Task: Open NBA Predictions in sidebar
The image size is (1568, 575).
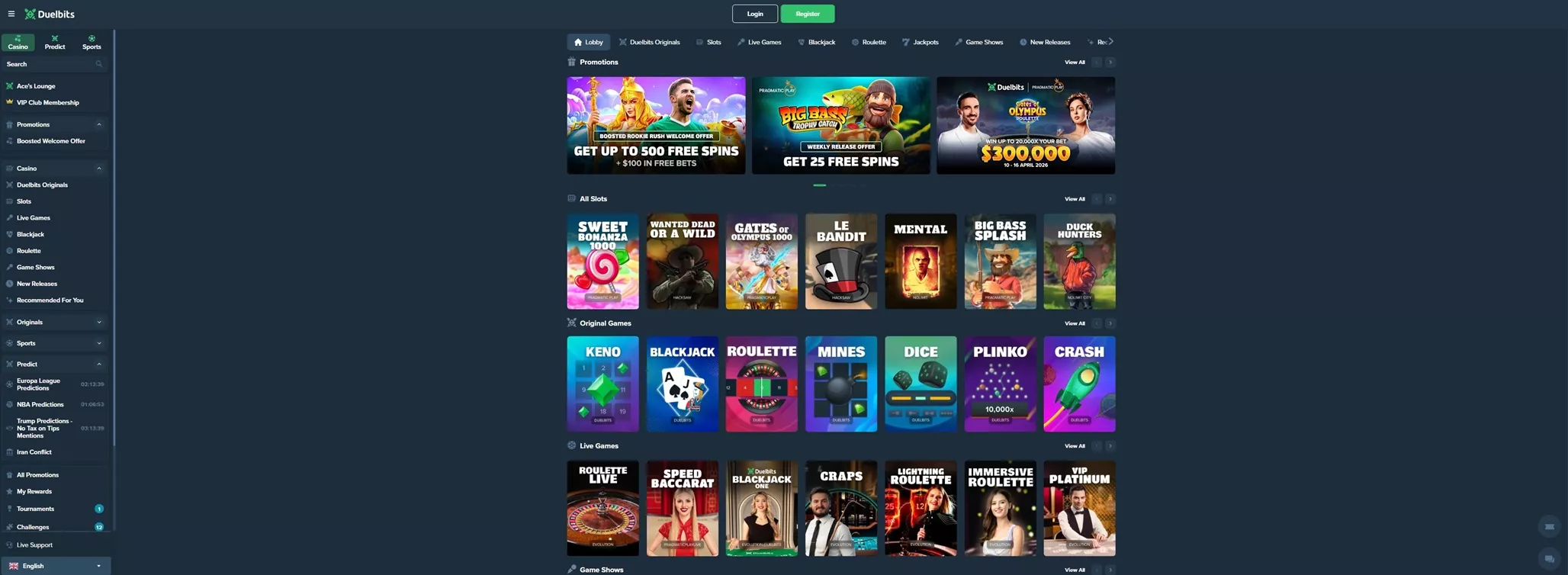Action: pos(53,404)
